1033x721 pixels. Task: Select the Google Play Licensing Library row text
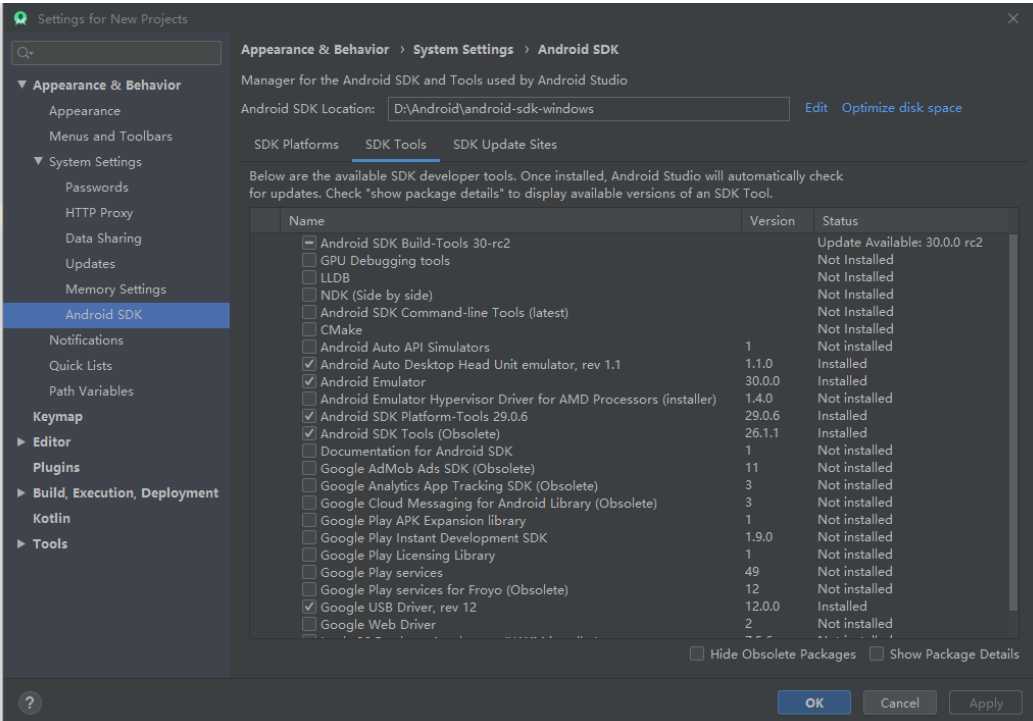tap(407, 555)
